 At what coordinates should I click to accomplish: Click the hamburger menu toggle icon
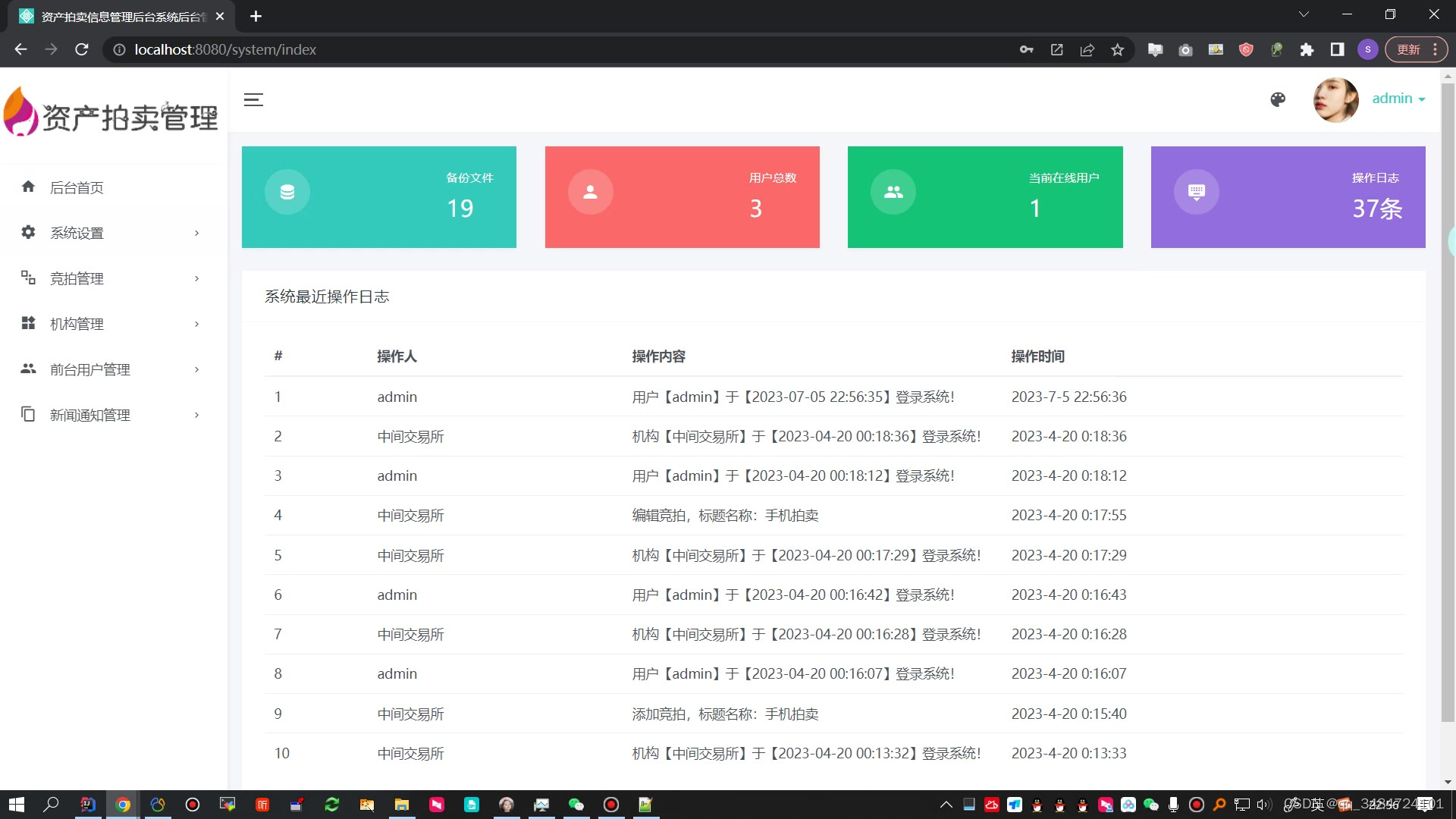tap(253, 99)
